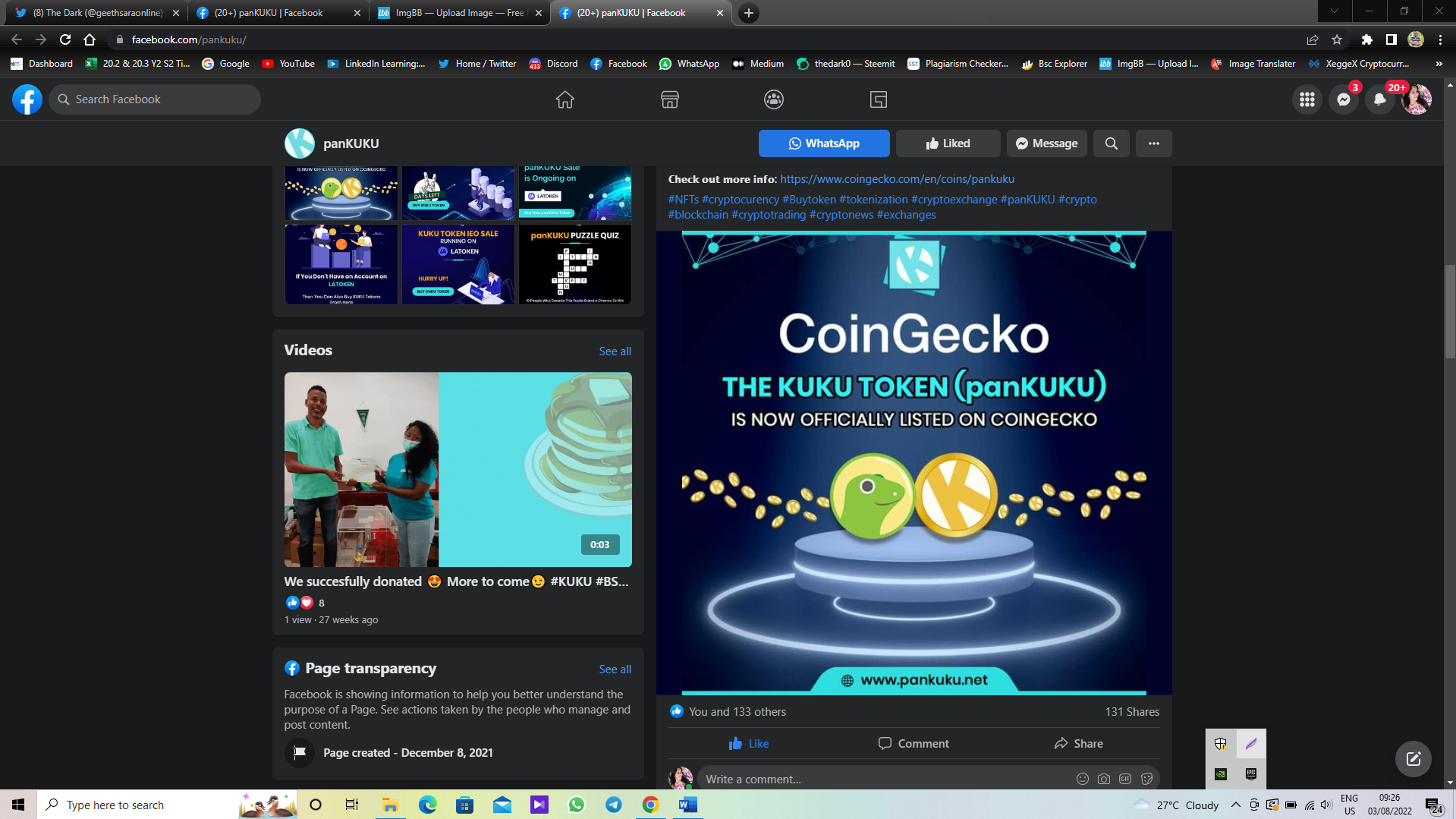Open the Facebook menu grid icon
Screen dimensions: 1456x819
tap(1307, 99)
